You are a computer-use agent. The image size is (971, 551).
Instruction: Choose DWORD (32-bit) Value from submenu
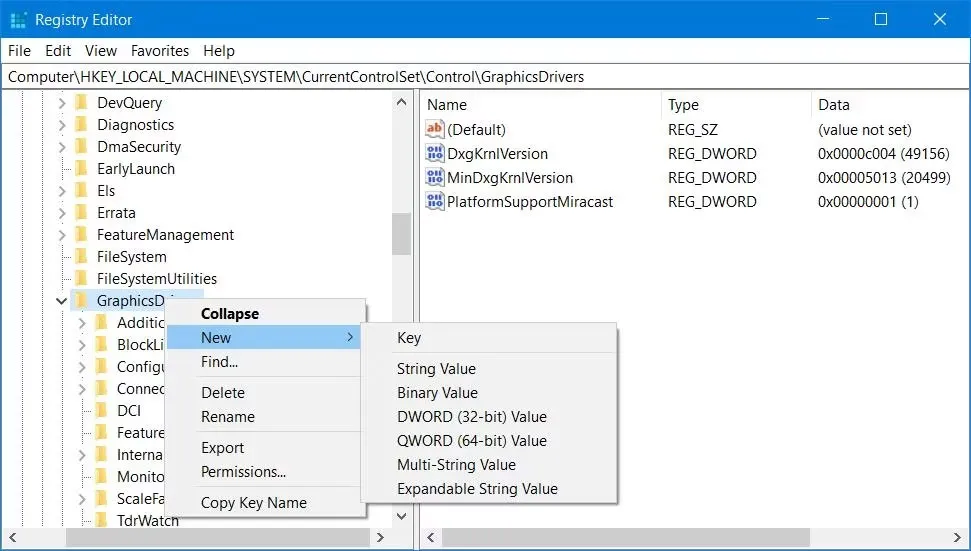coord(471,417)
